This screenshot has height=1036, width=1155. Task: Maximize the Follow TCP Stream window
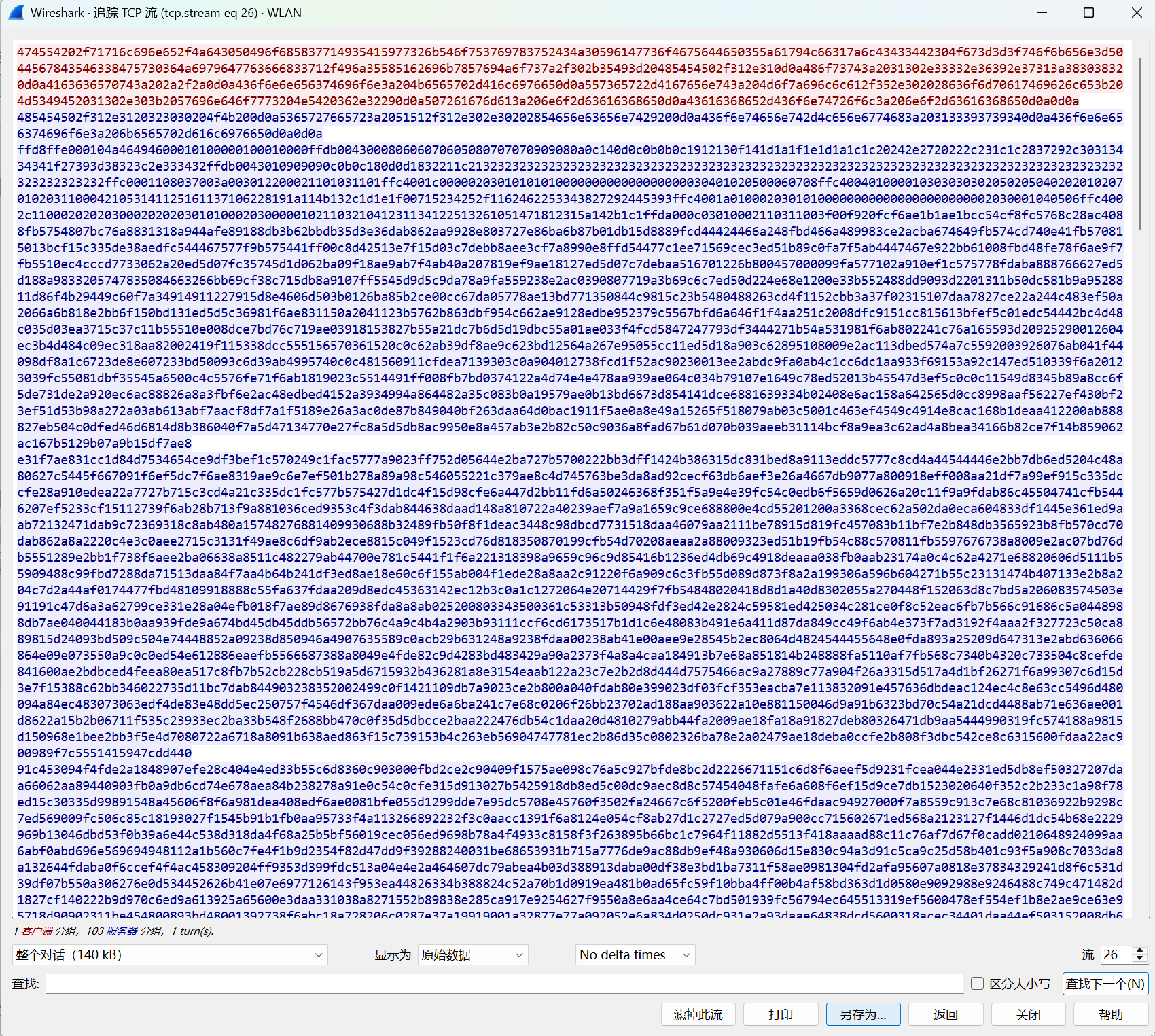click(1088, 13)
